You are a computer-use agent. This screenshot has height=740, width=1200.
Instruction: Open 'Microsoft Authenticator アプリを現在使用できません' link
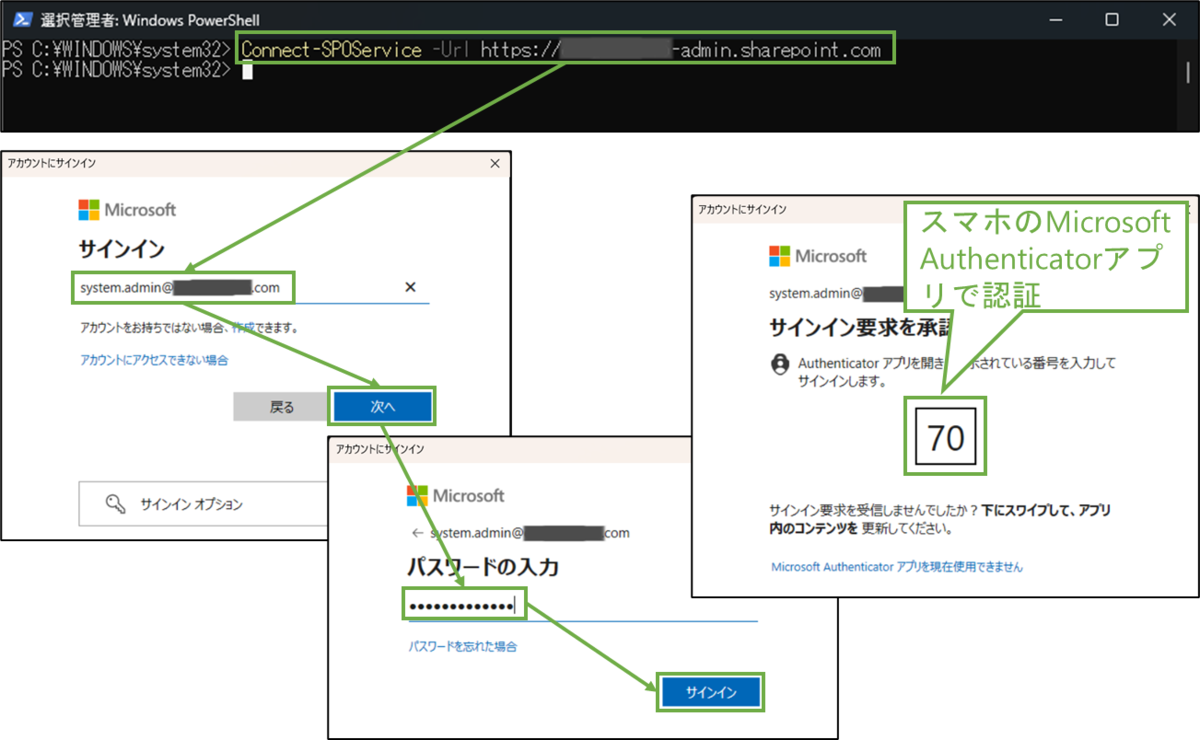[897, 567]
